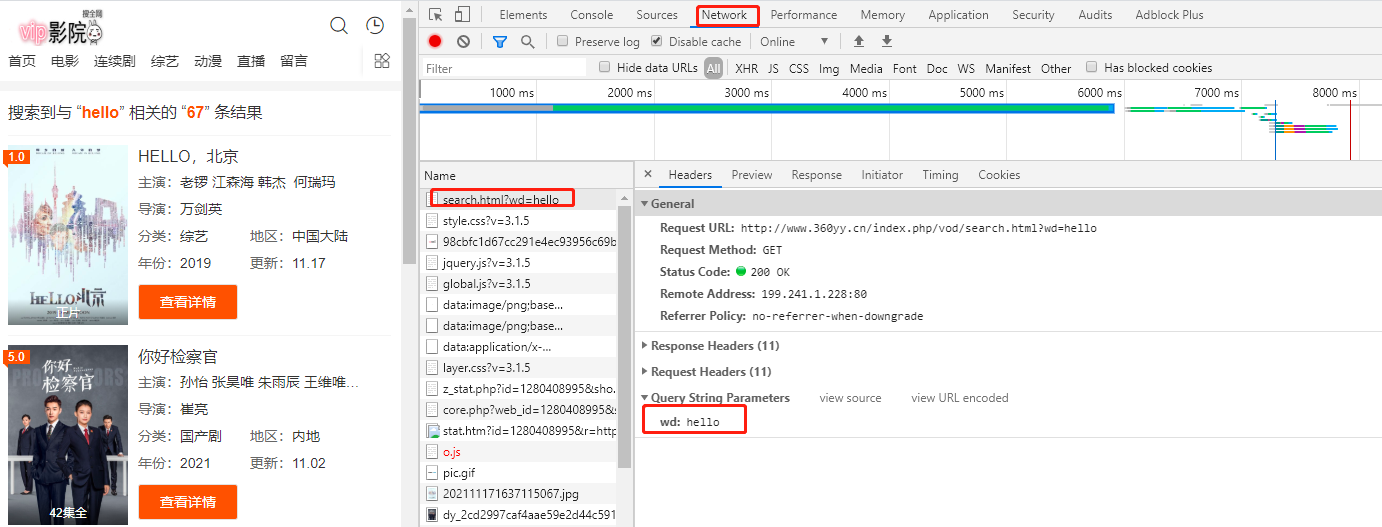Open the Online throttling dropdown
The height and width of the screenshot is (527, 1382).
tap(795, 41)
